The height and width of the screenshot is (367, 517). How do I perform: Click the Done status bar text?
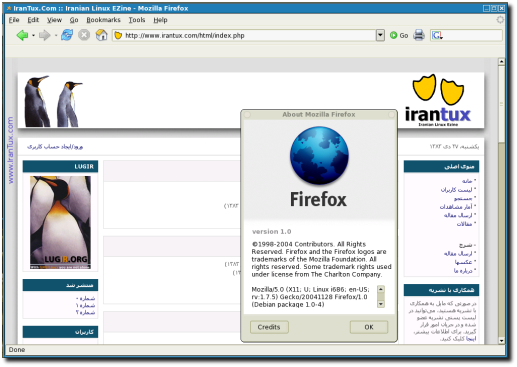(x=17, y=350)
